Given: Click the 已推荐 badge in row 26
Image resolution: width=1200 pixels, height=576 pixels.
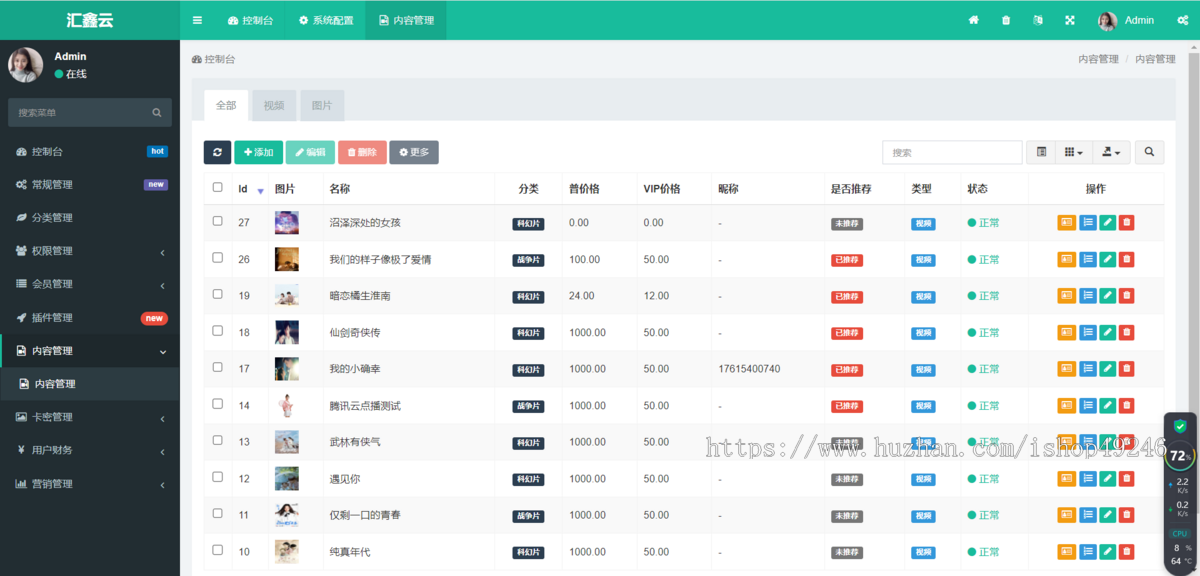Looking at the screenshot, I should tap(847, 260).
